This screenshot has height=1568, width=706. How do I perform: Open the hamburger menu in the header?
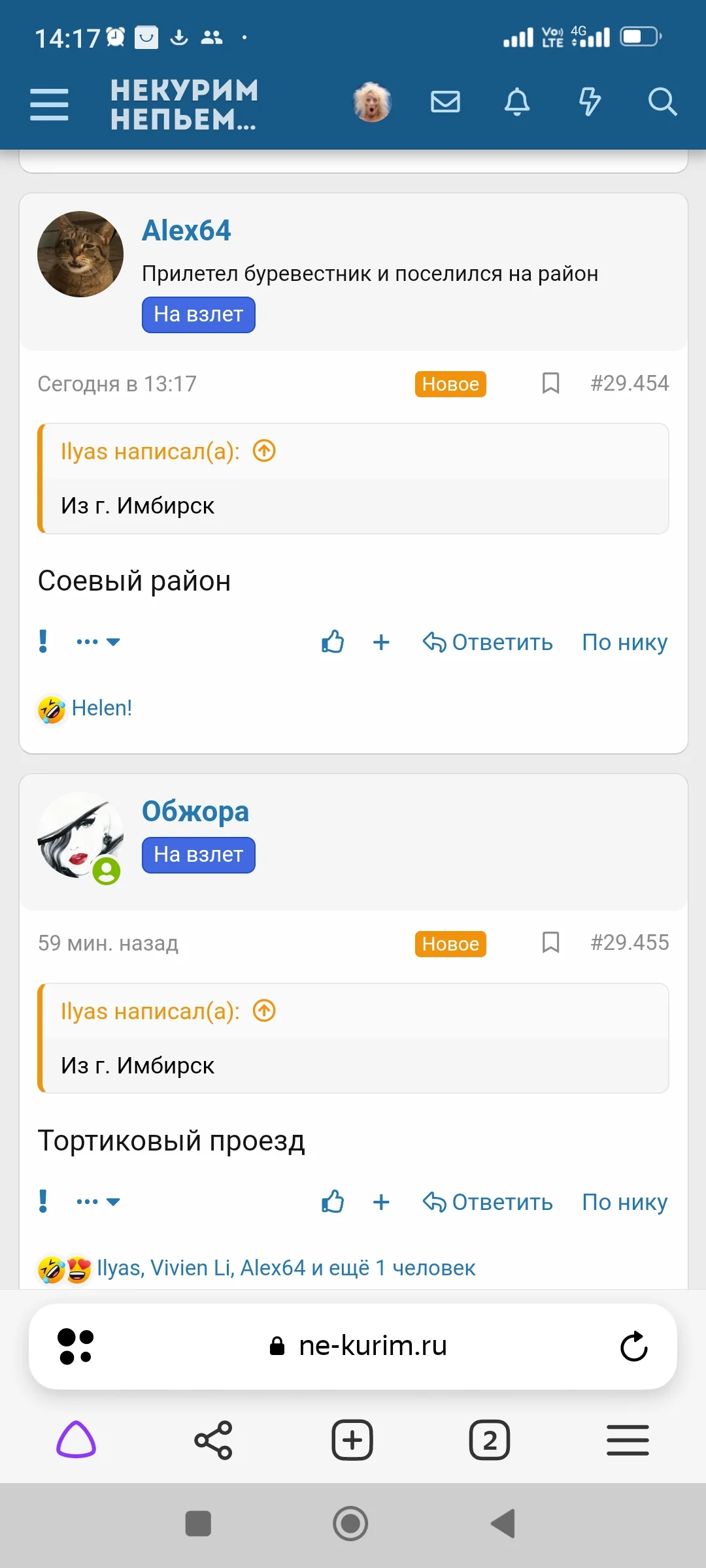[49, 102]
